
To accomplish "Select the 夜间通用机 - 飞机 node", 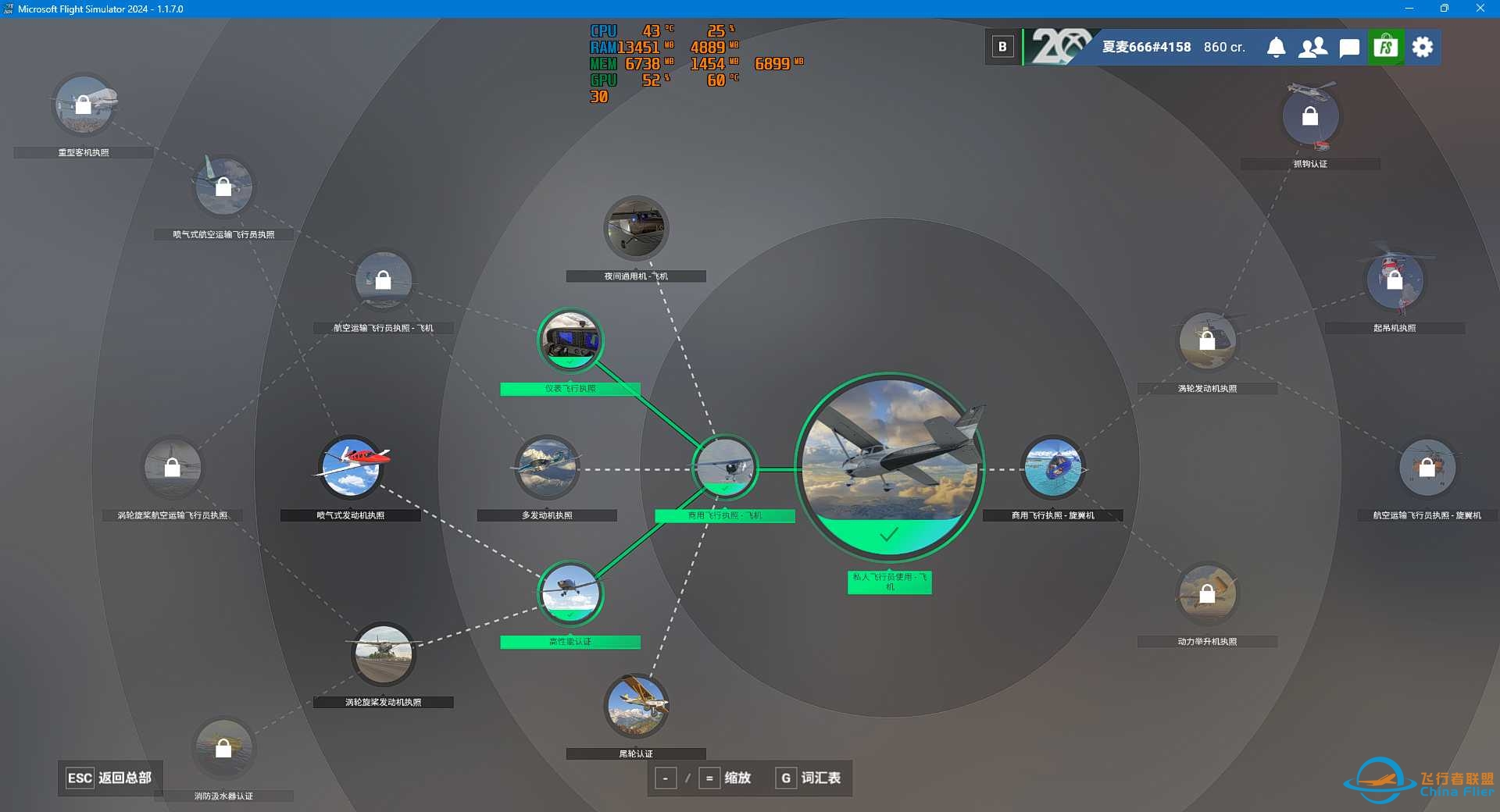I will (x=636, y=228).
